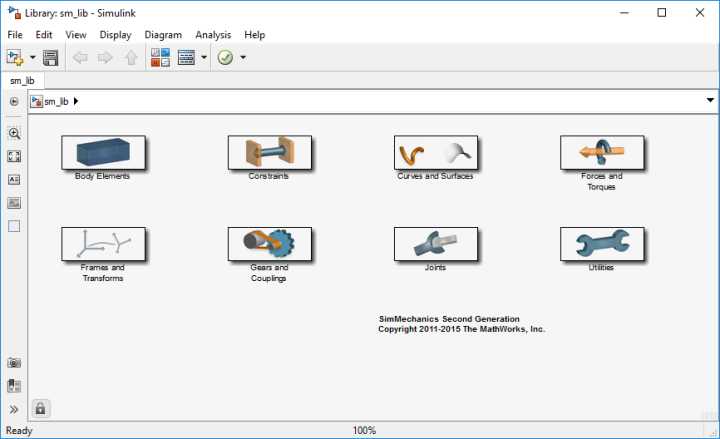Open the File menu
Viewport: 720px width, 439px height.
click(15, 35)
